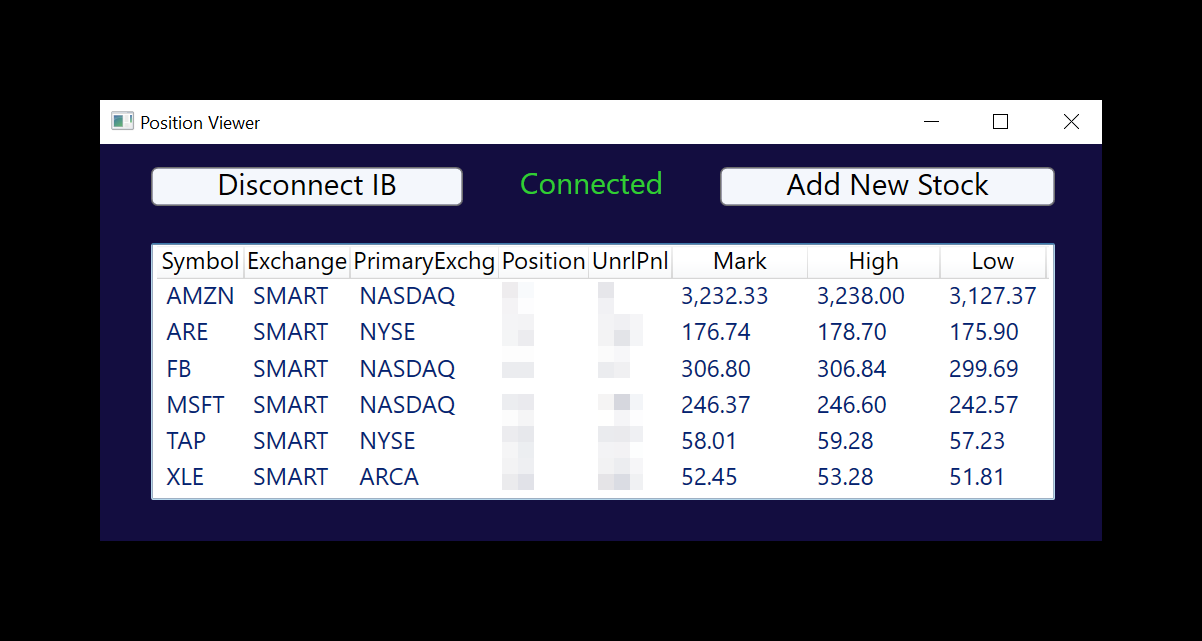Maximize the Position Viewer window

1000,122
